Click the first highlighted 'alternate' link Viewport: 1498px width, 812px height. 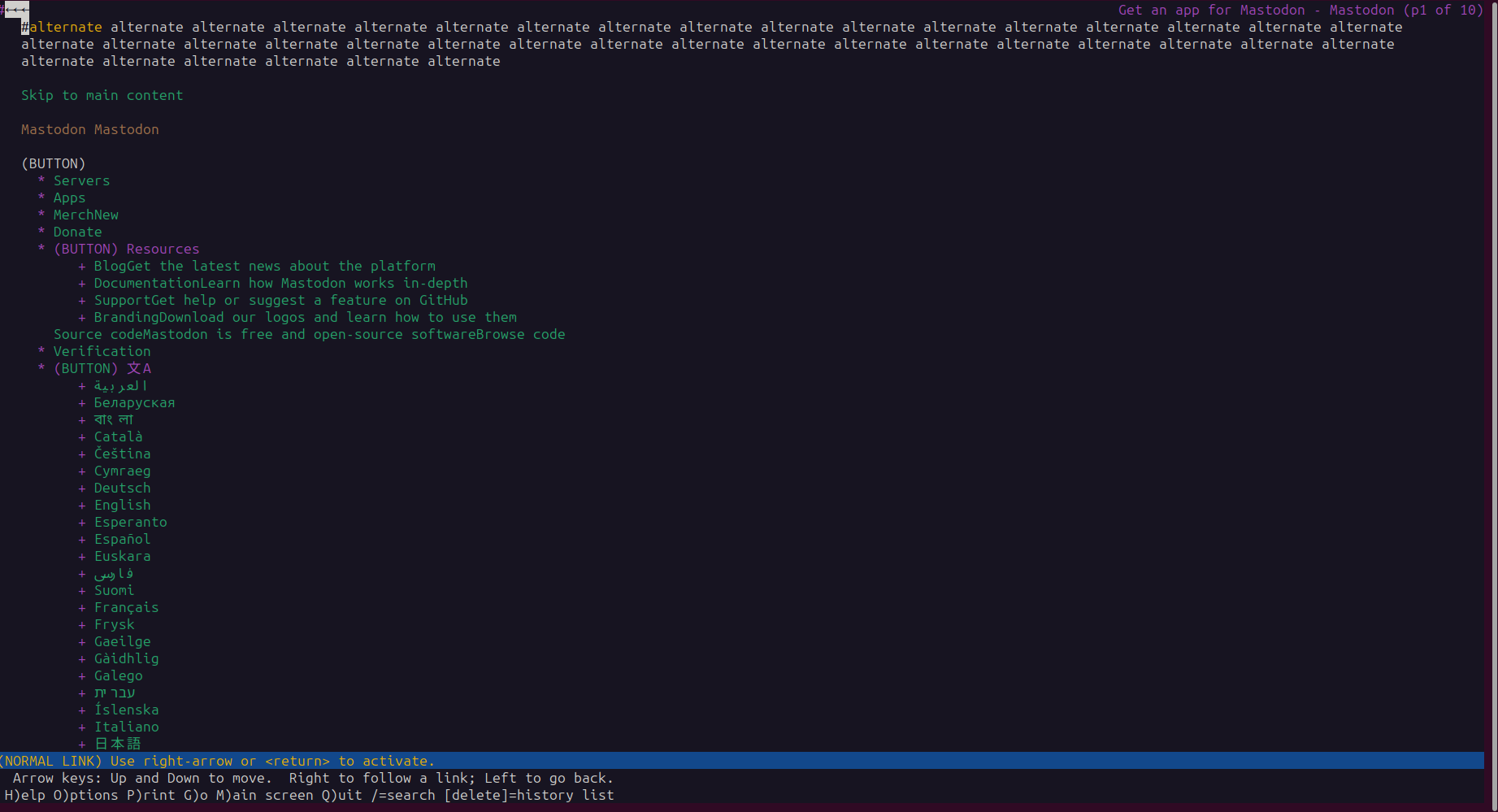[x=66, y=27]
